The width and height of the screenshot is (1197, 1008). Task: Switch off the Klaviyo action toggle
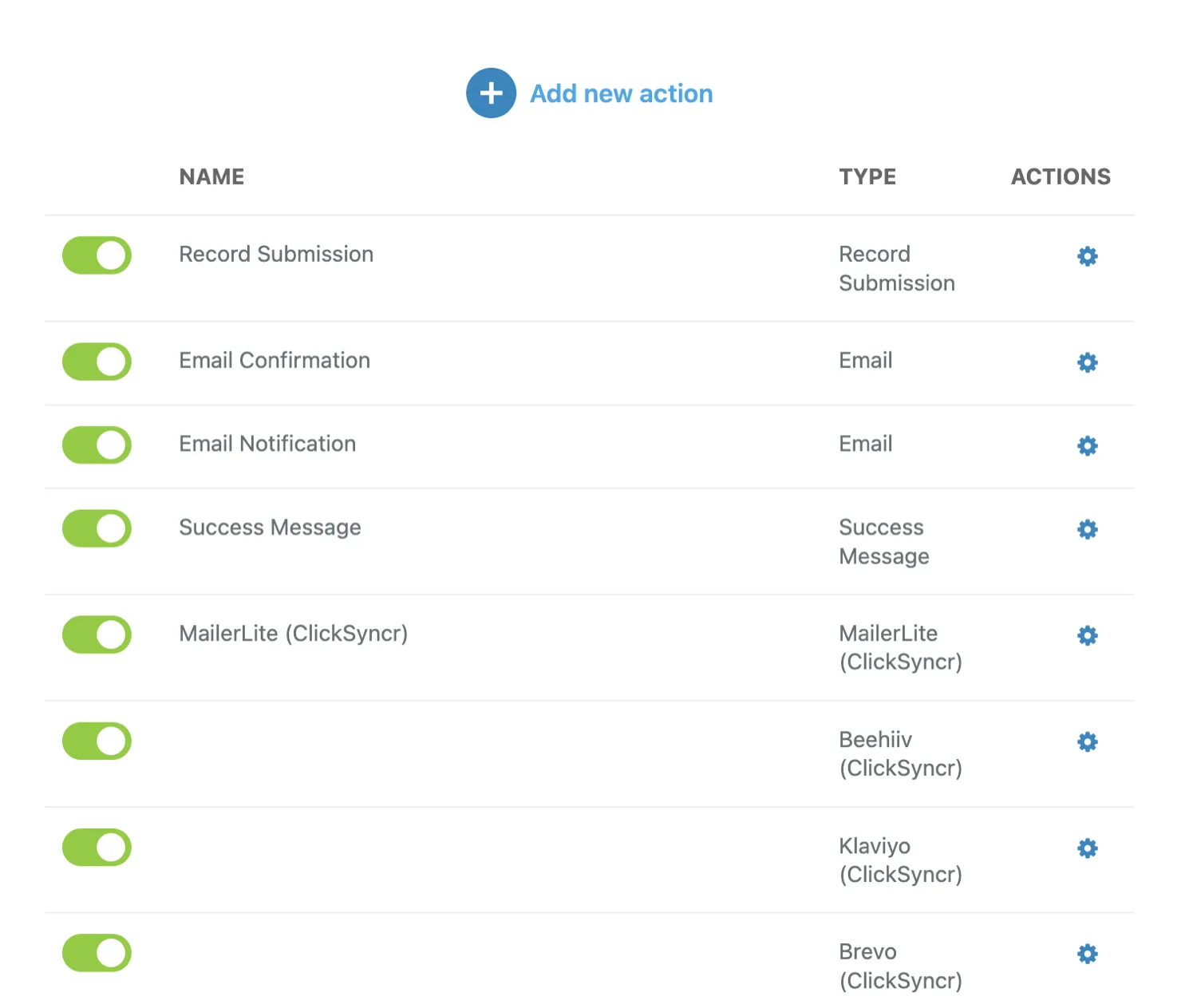(97, 847)
